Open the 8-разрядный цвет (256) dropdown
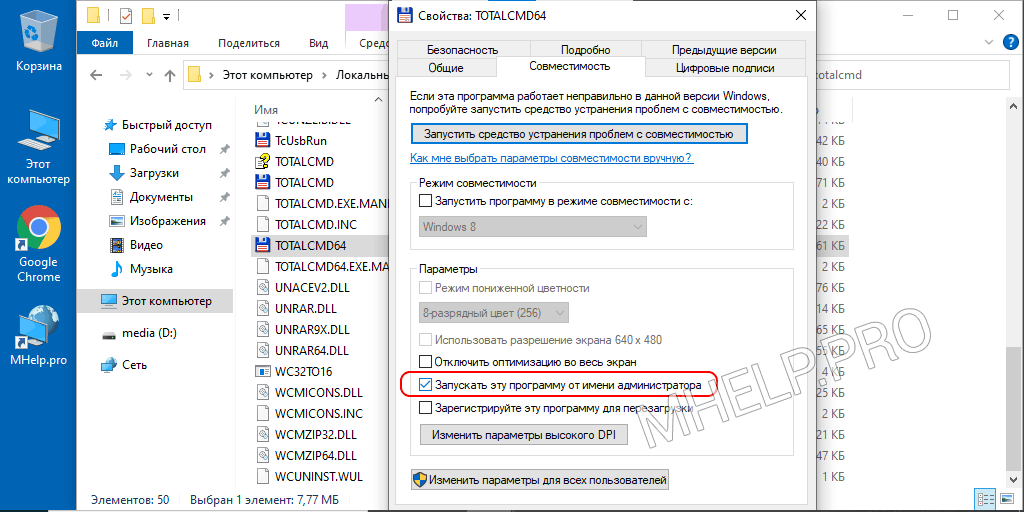 click(x=493, y=312)
